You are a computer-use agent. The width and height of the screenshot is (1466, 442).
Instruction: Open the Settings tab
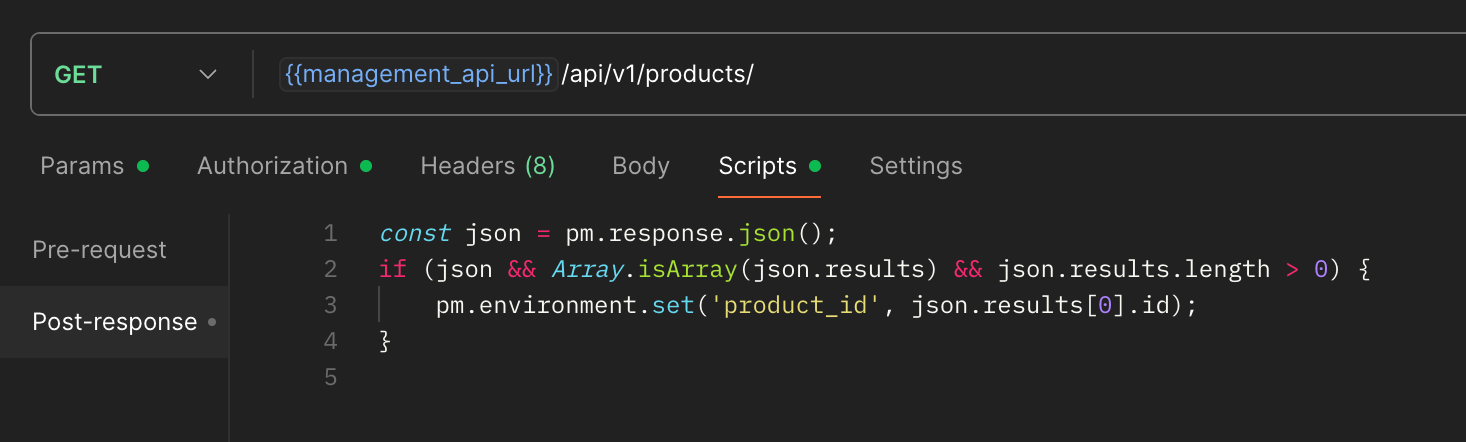click(x=915, y=166)
